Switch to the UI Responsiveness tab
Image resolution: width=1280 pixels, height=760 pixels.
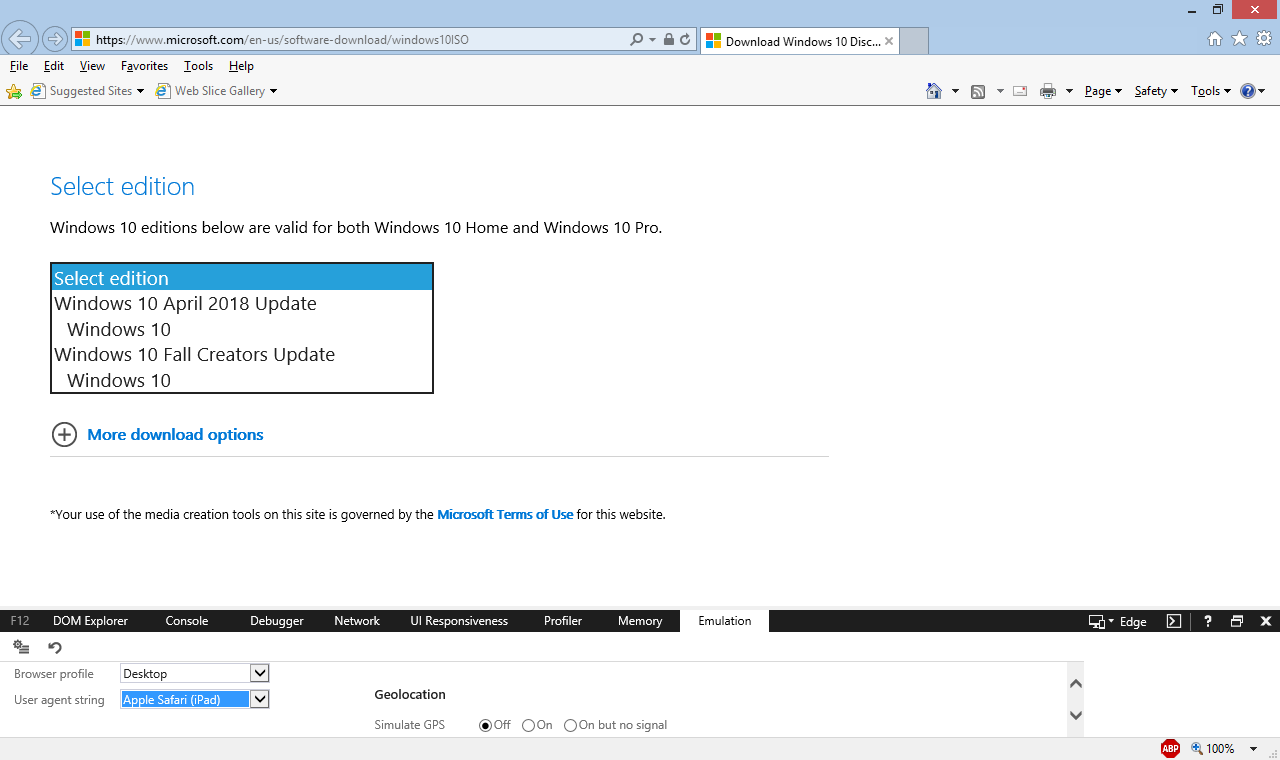click(459, 621)
